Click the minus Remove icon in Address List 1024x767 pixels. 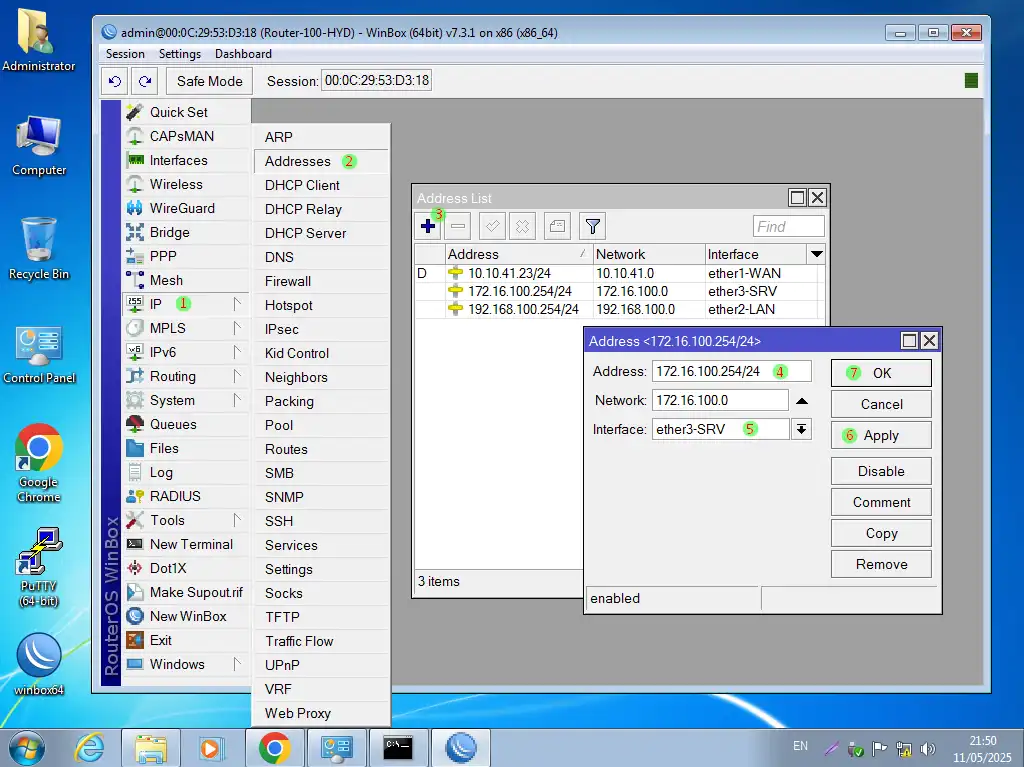458,226
